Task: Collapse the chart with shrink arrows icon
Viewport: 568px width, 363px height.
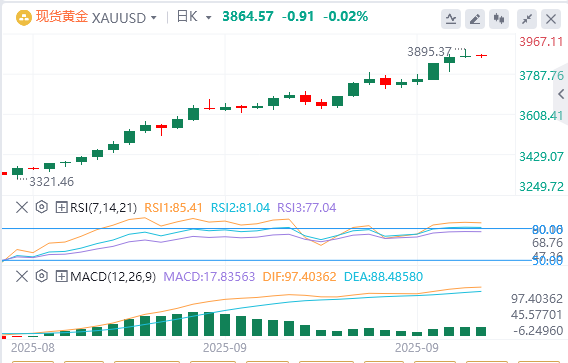Action: (x=527, y=19)
